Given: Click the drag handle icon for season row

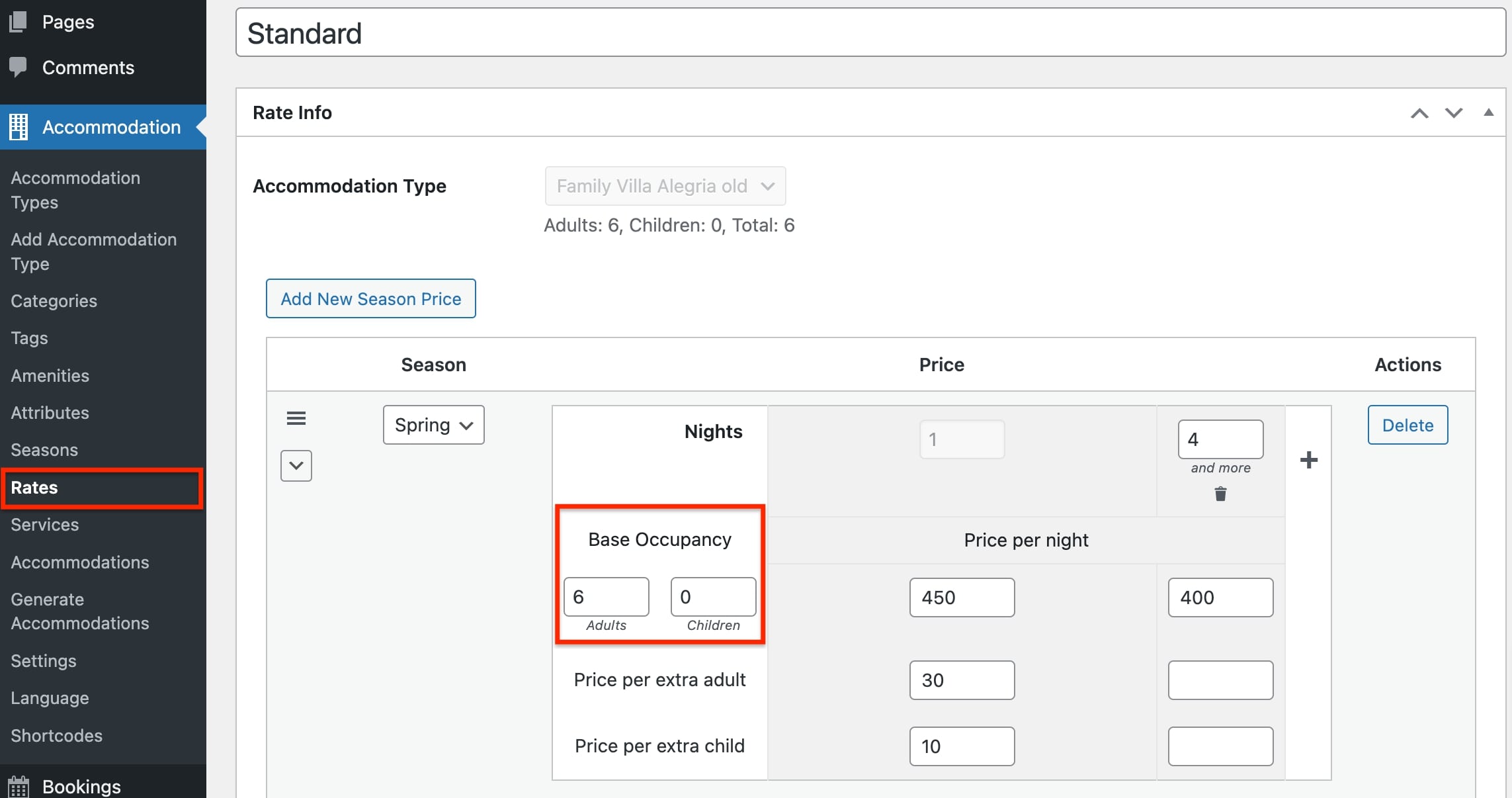Looking at the screenshot, I should pyautogui.click(x=296, y=417).
